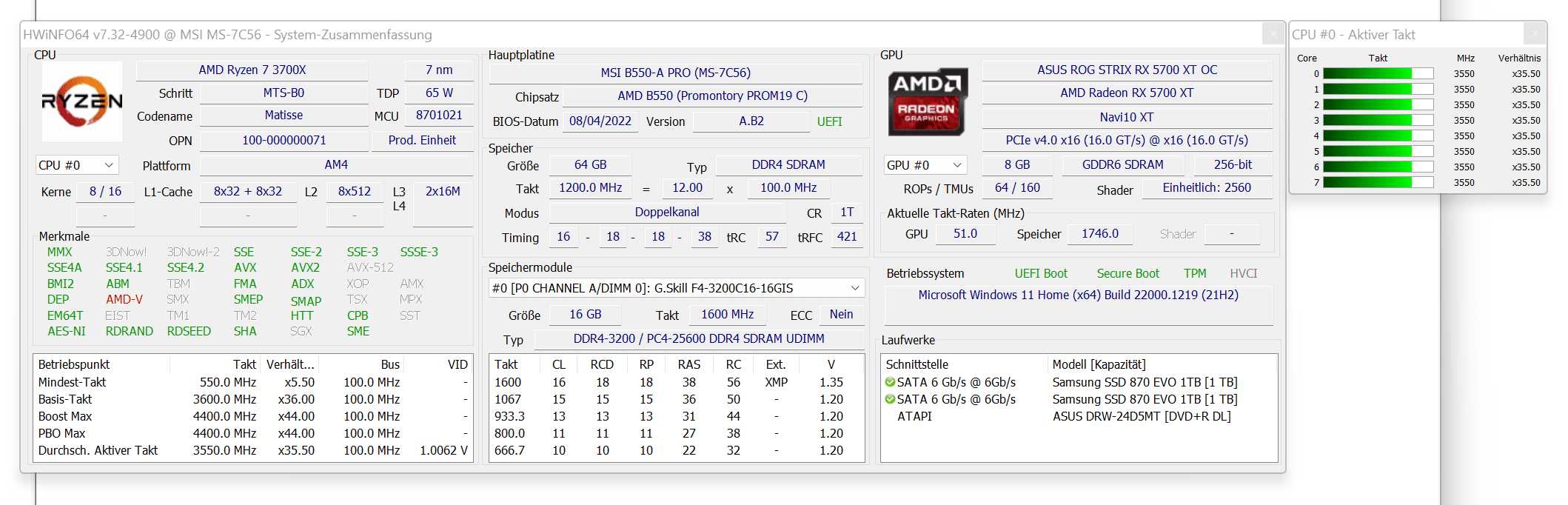Click the Boost Max row
This screenshot has height=505, width=1568.
click(253, 417)
